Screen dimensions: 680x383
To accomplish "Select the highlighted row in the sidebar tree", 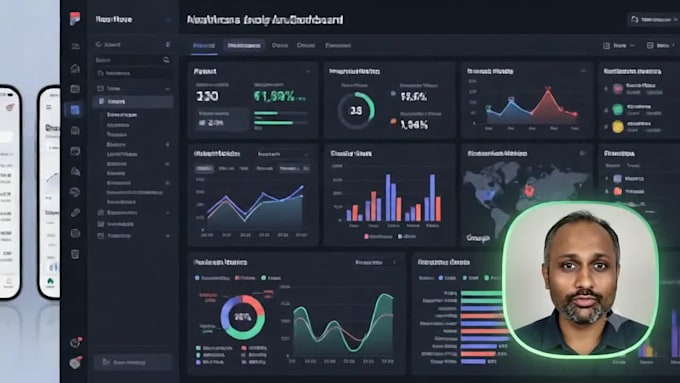I will click(x=133, y=101).
